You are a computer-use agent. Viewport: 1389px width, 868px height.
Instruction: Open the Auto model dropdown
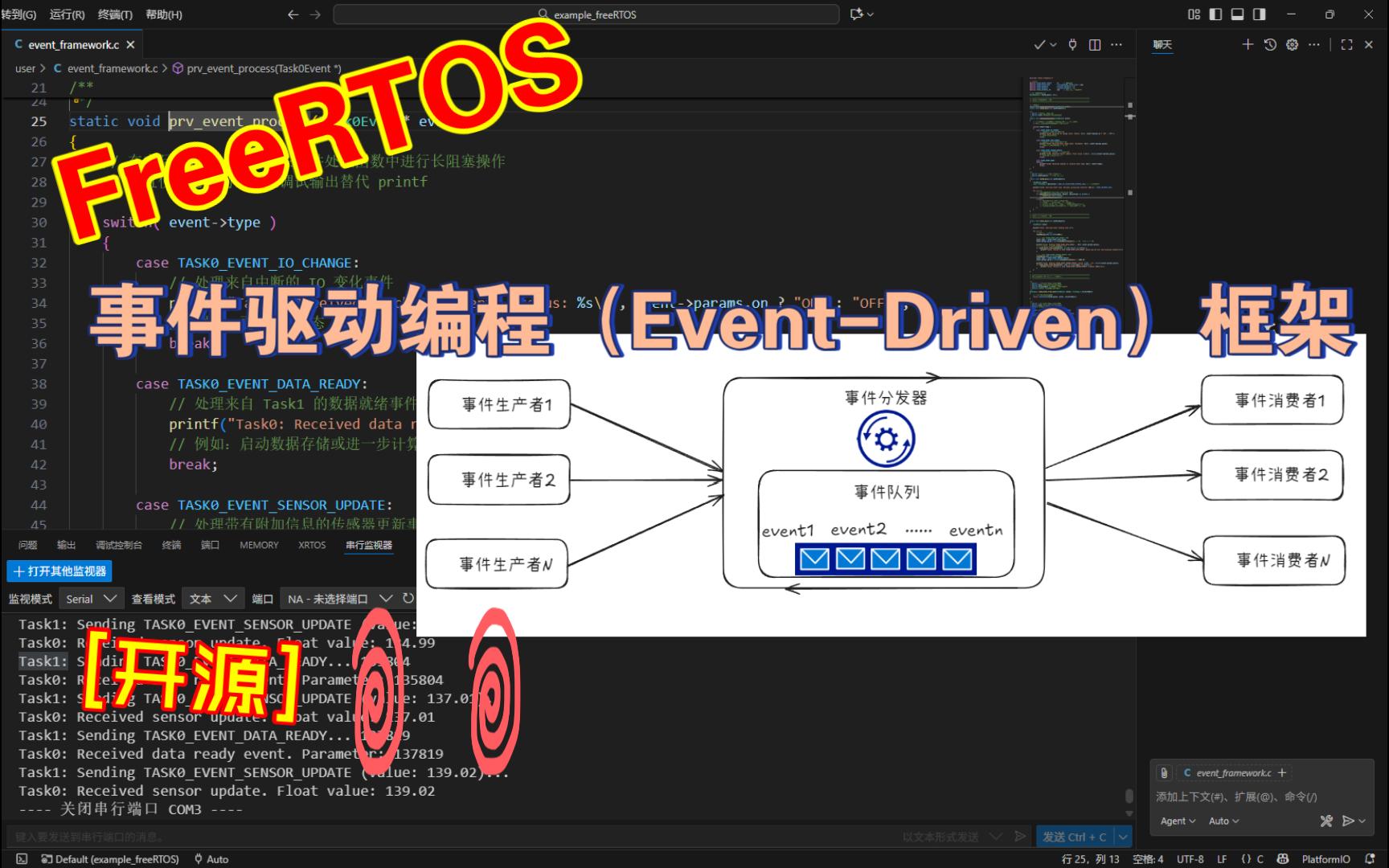(x=1223, y=821)
